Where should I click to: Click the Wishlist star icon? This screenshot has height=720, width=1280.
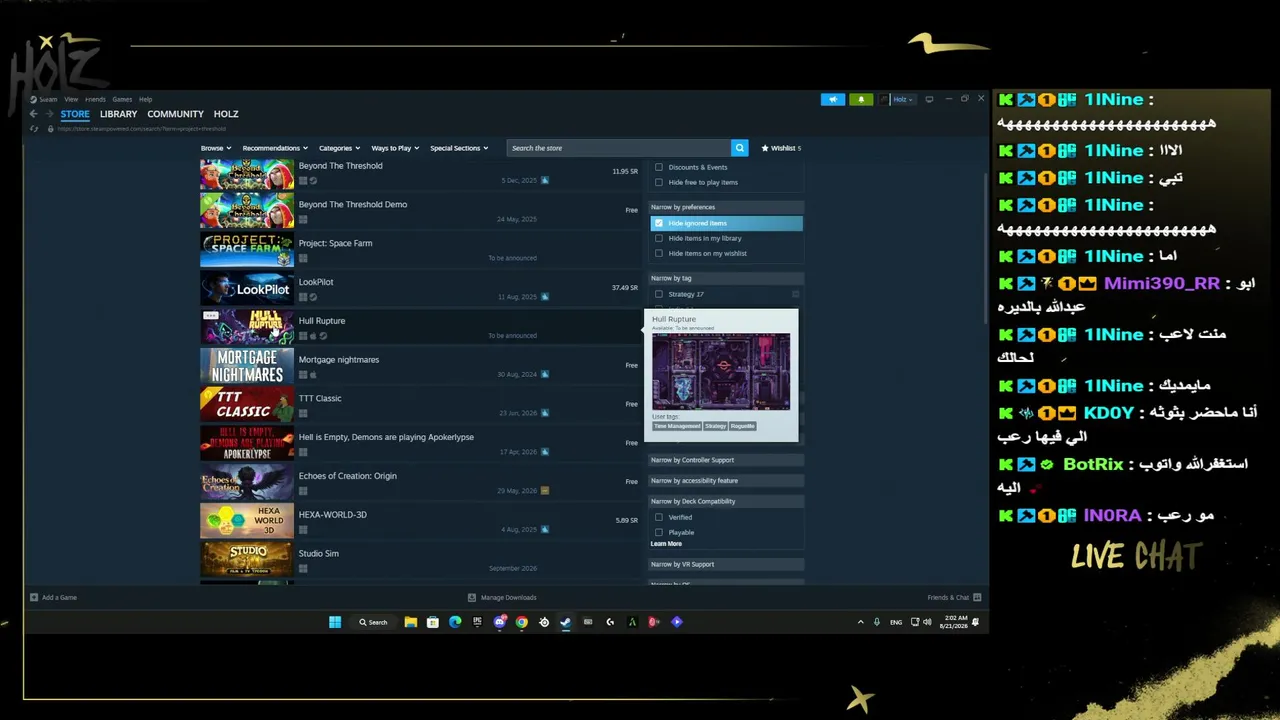coord(765,148)
